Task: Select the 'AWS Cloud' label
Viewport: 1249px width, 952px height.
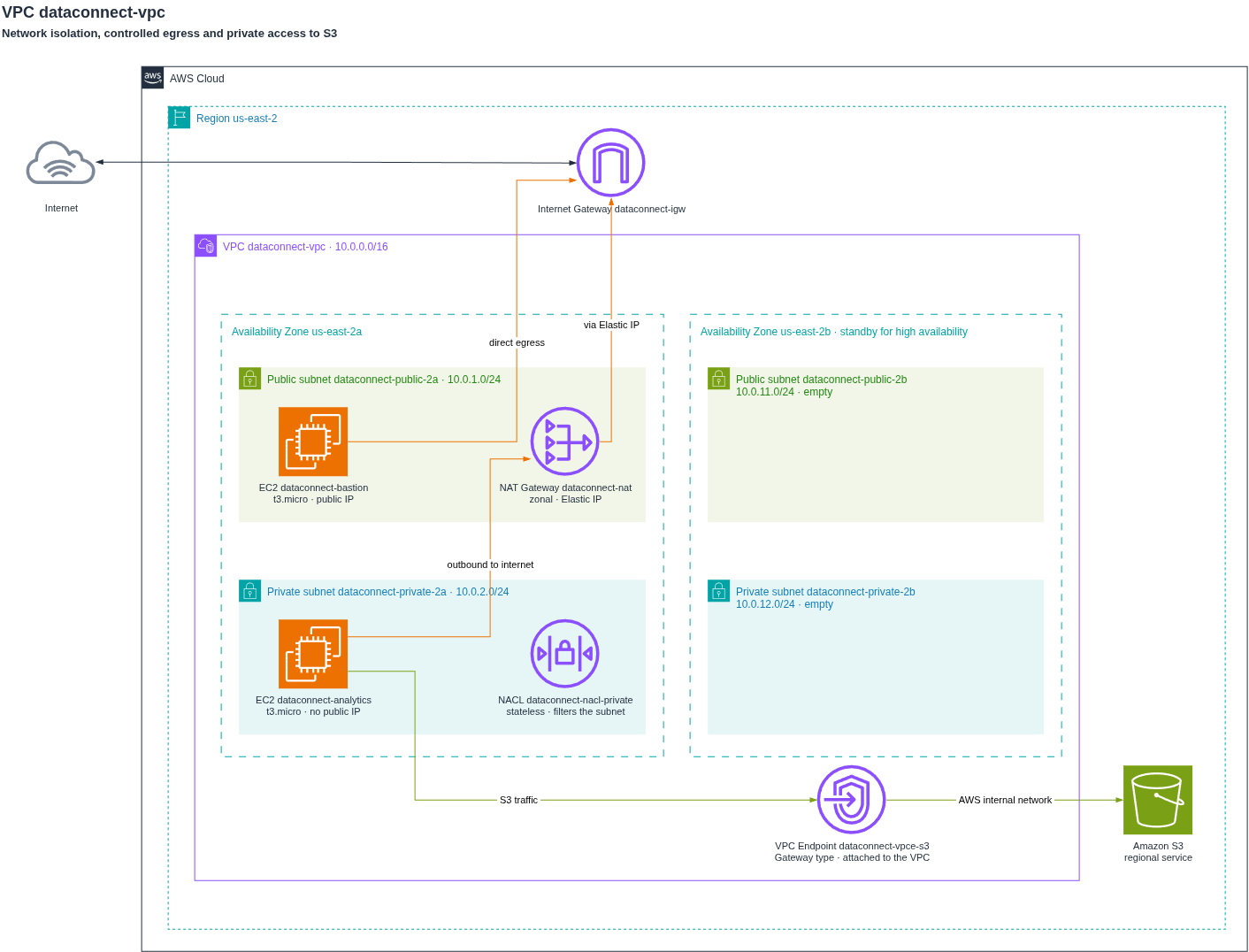Action: [197, 79]
